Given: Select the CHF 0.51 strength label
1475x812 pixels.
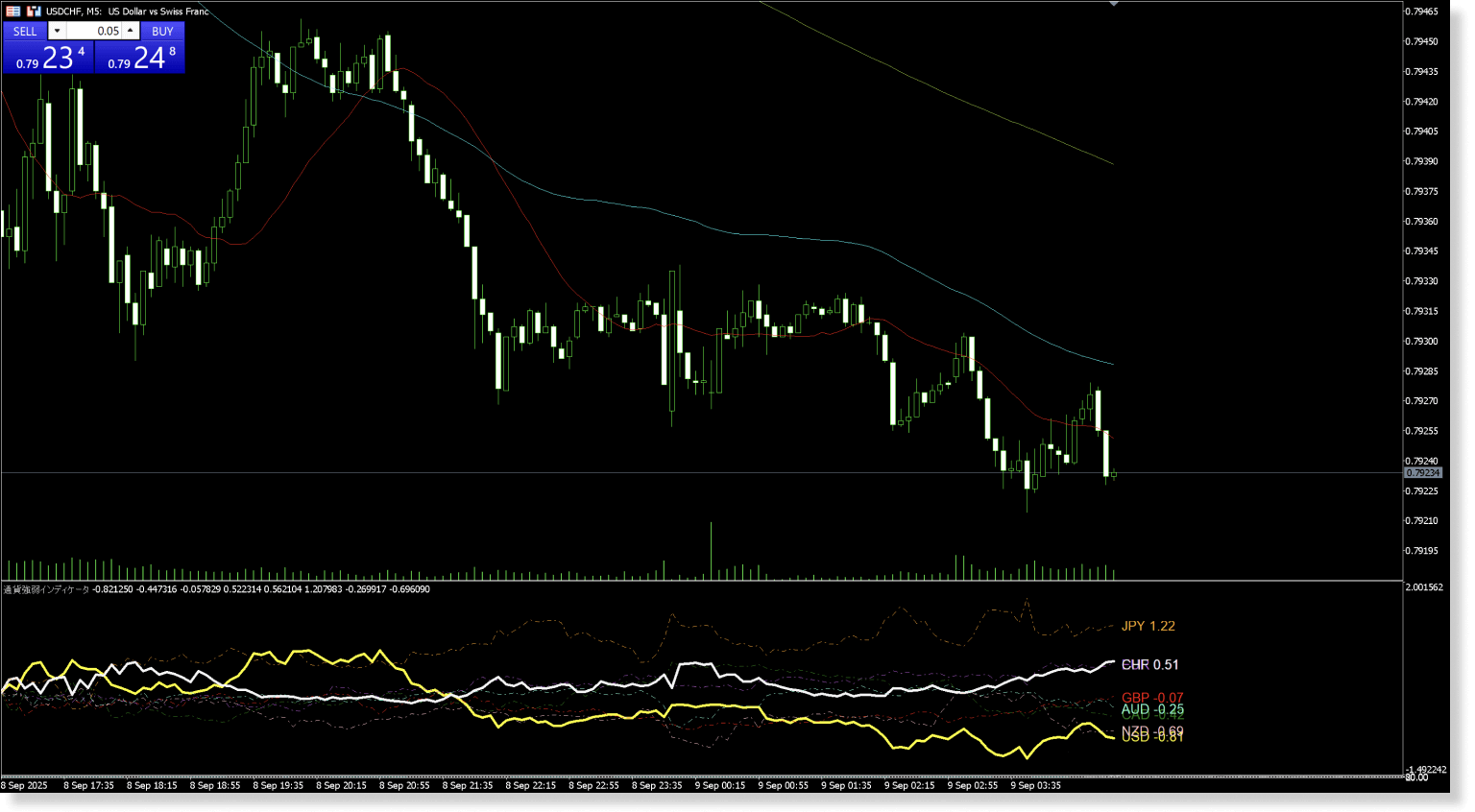Looking at the screenshot, I should point(1149,664).
